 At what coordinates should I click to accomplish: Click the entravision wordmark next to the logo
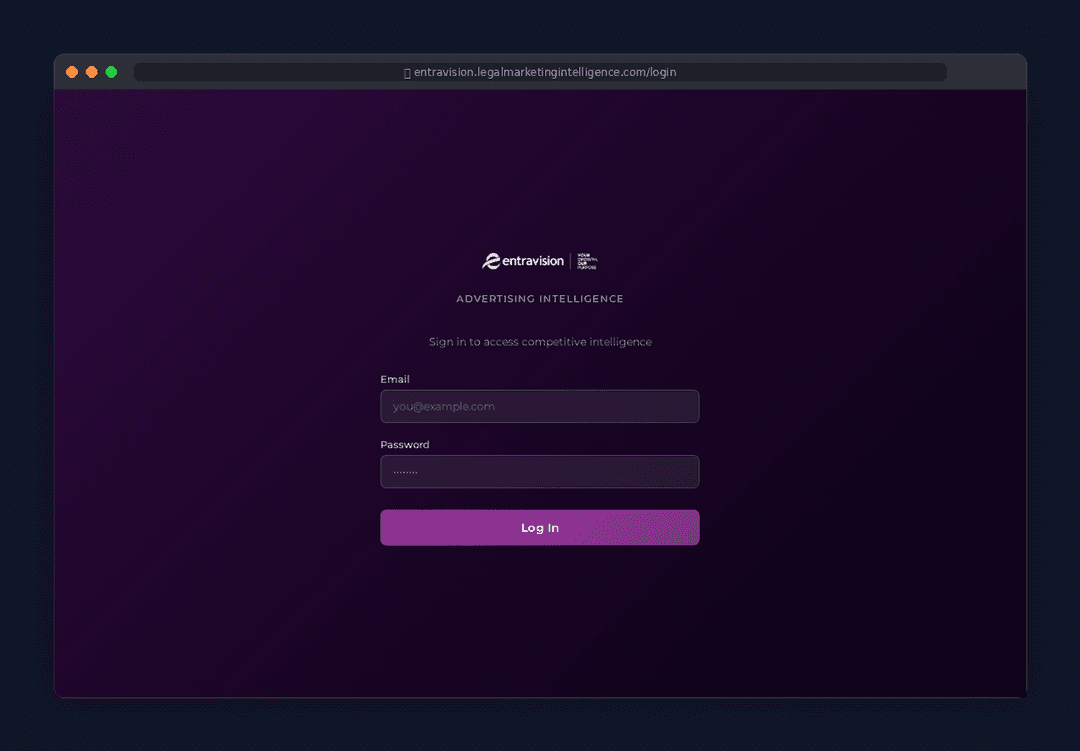pos(533,261)
